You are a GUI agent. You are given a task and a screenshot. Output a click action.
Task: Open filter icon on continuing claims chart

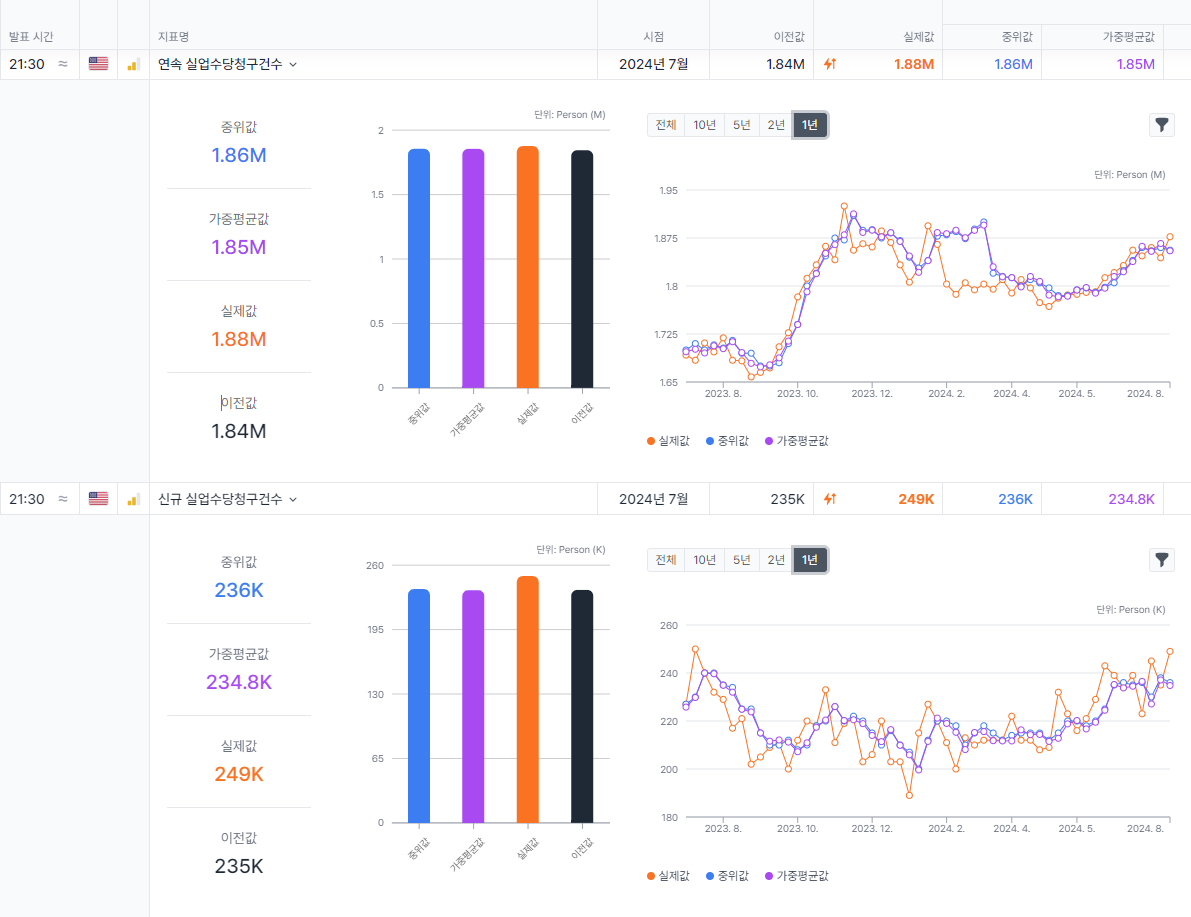pos(1161,125)
